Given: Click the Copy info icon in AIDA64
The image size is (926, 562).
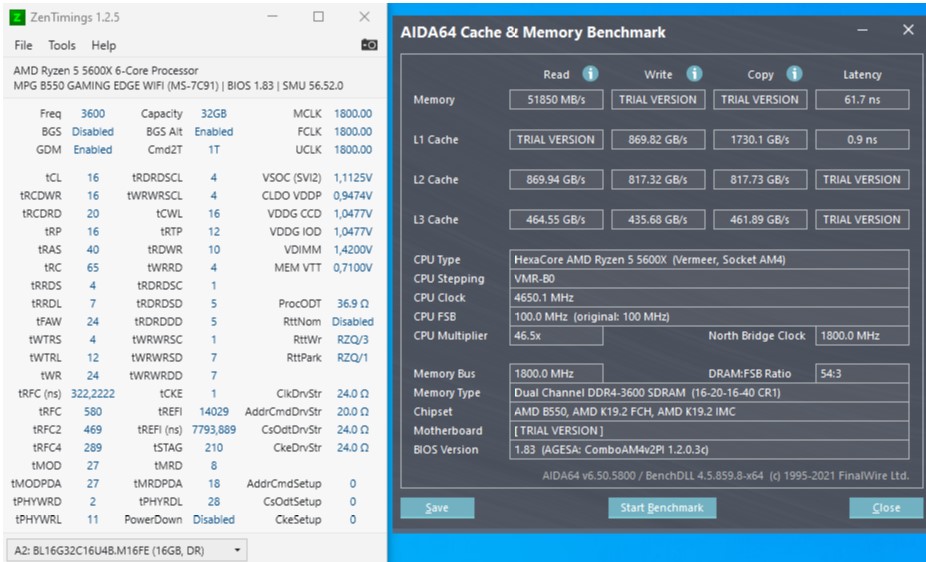Looking at the screenshot, I should (x=794, y=74).
